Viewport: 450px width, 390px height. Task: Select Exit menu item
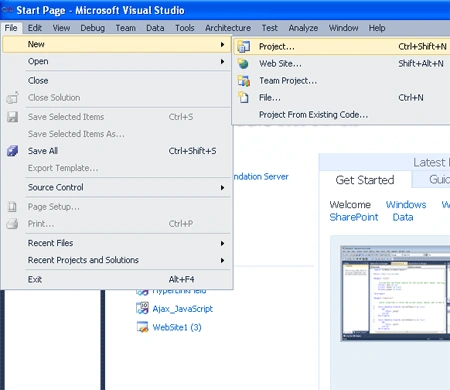click(117, 279)
